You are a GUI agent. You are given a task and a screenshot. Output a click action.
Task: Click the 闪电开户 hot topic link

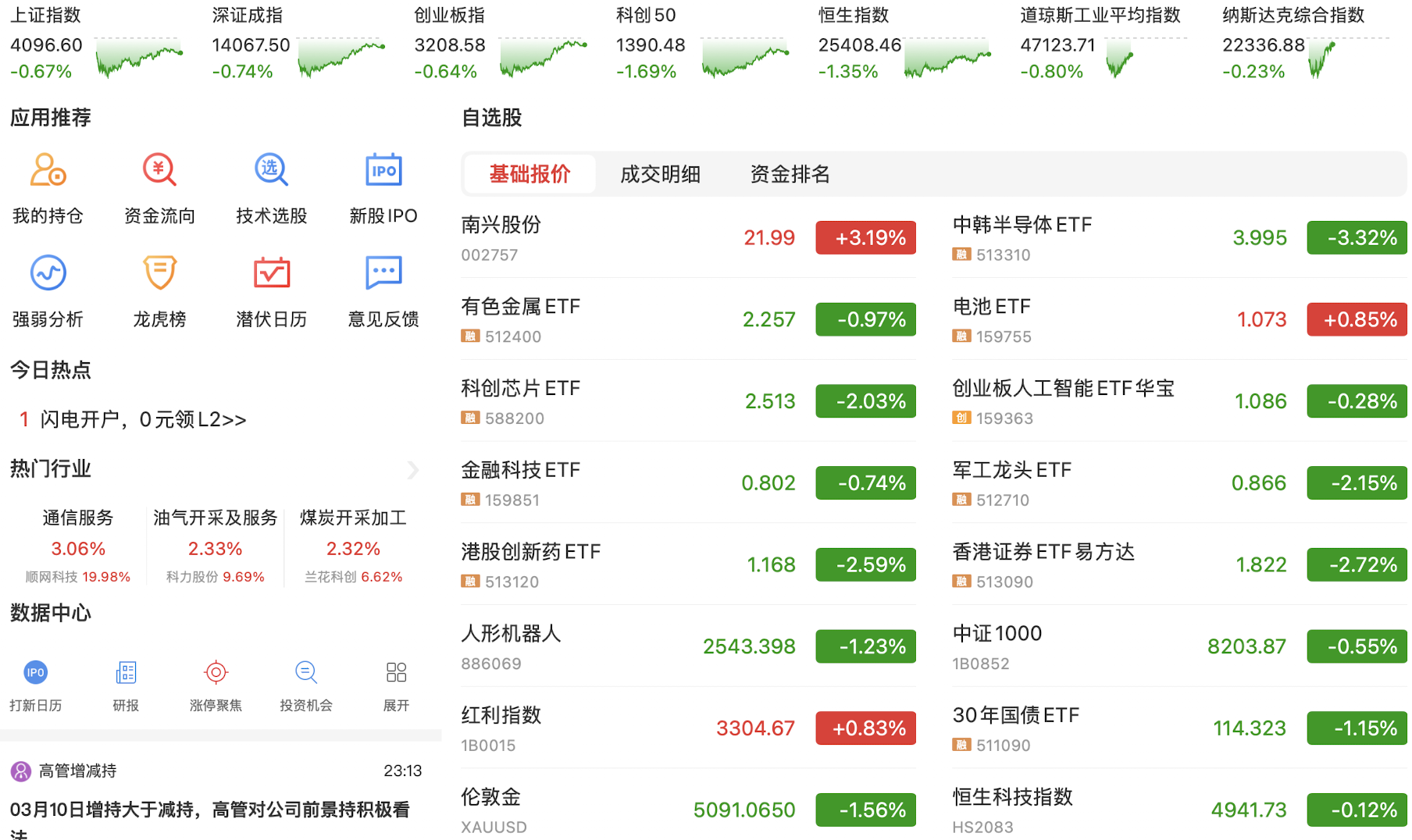click(143, 420)
